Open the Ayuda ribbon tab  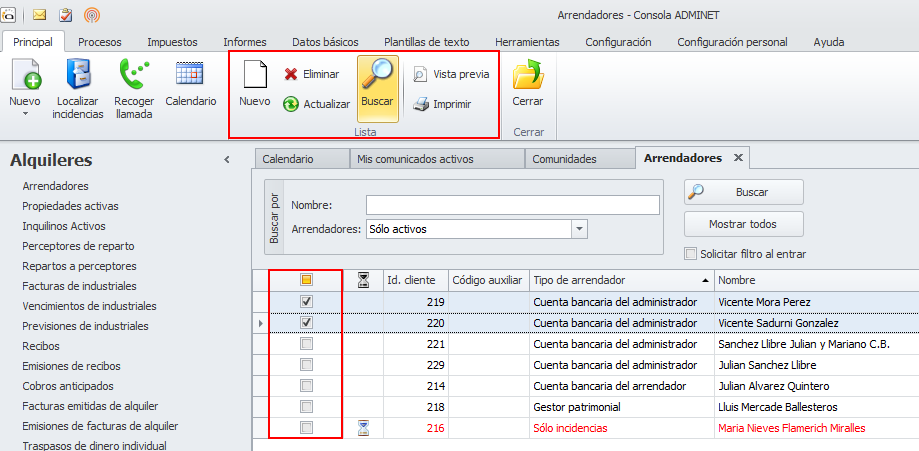point(829,42)
